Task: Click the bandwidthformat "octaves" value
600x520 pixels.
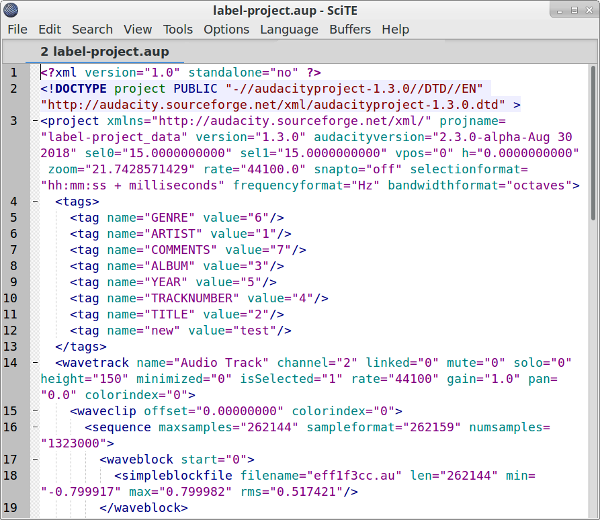Action: click(539, 185)
